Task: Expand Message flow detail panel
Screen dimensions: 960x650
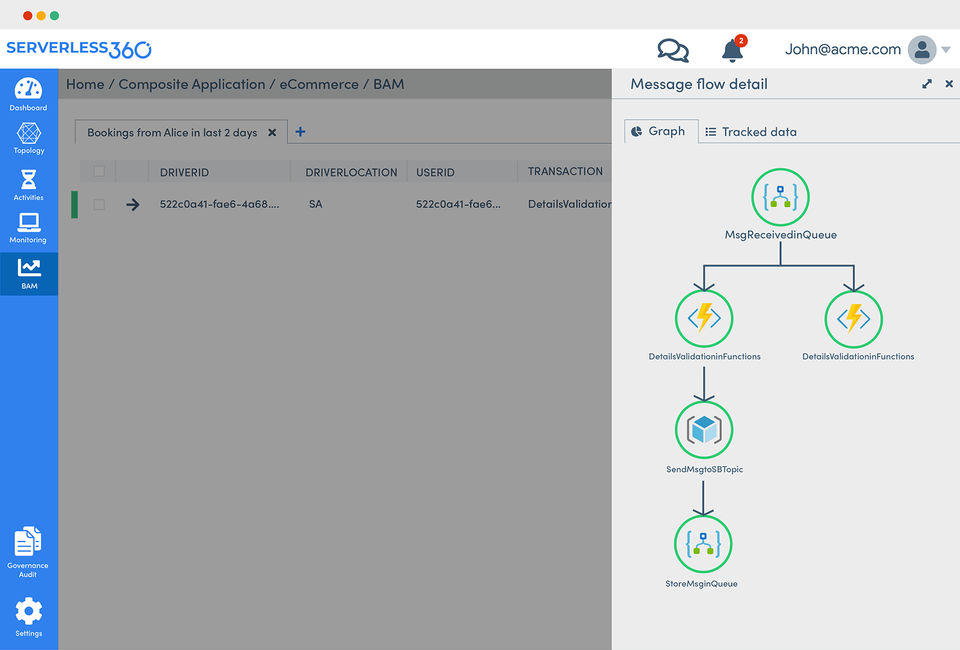Action: [x=927, y=85]
